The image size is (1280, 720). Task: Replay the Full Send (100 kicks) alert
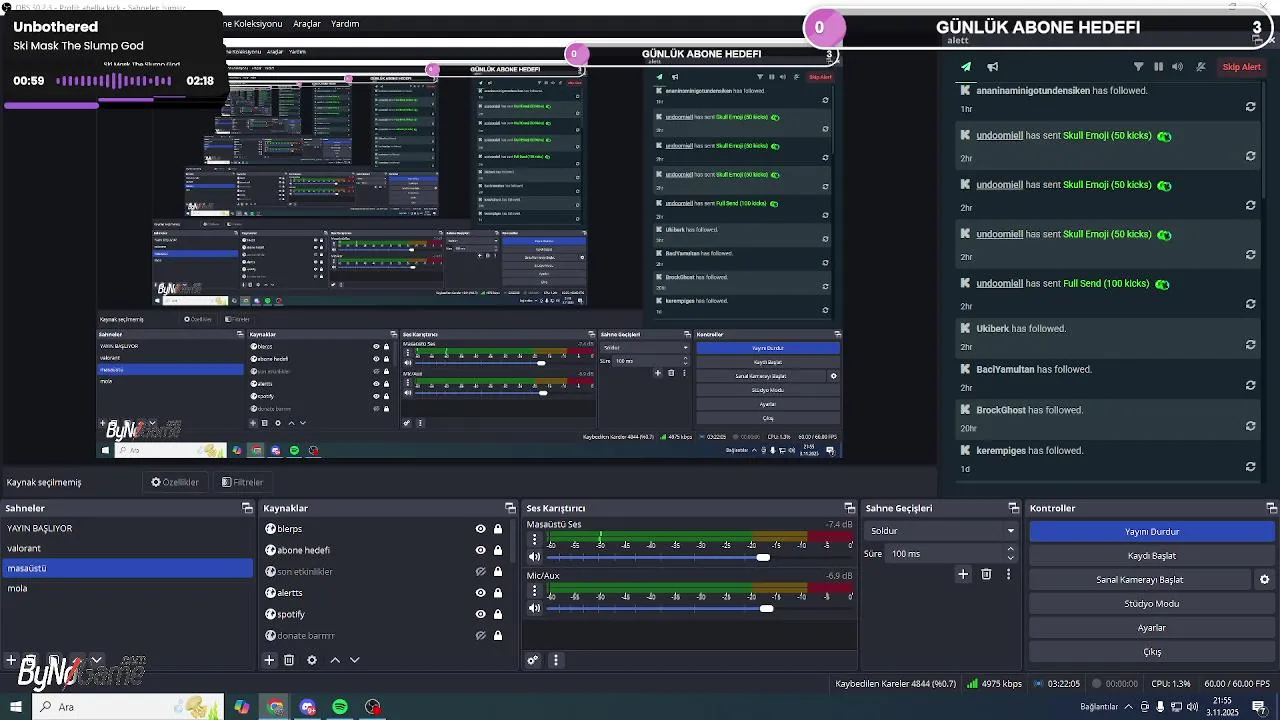1250,304
